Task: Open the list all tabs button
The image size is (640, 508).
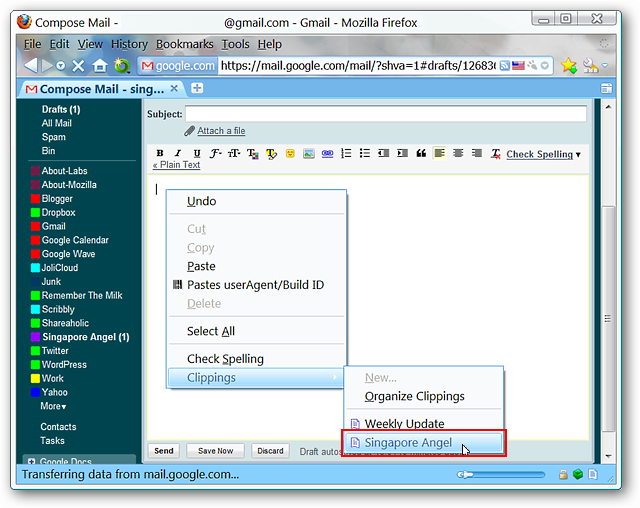Action: point(607,89)
